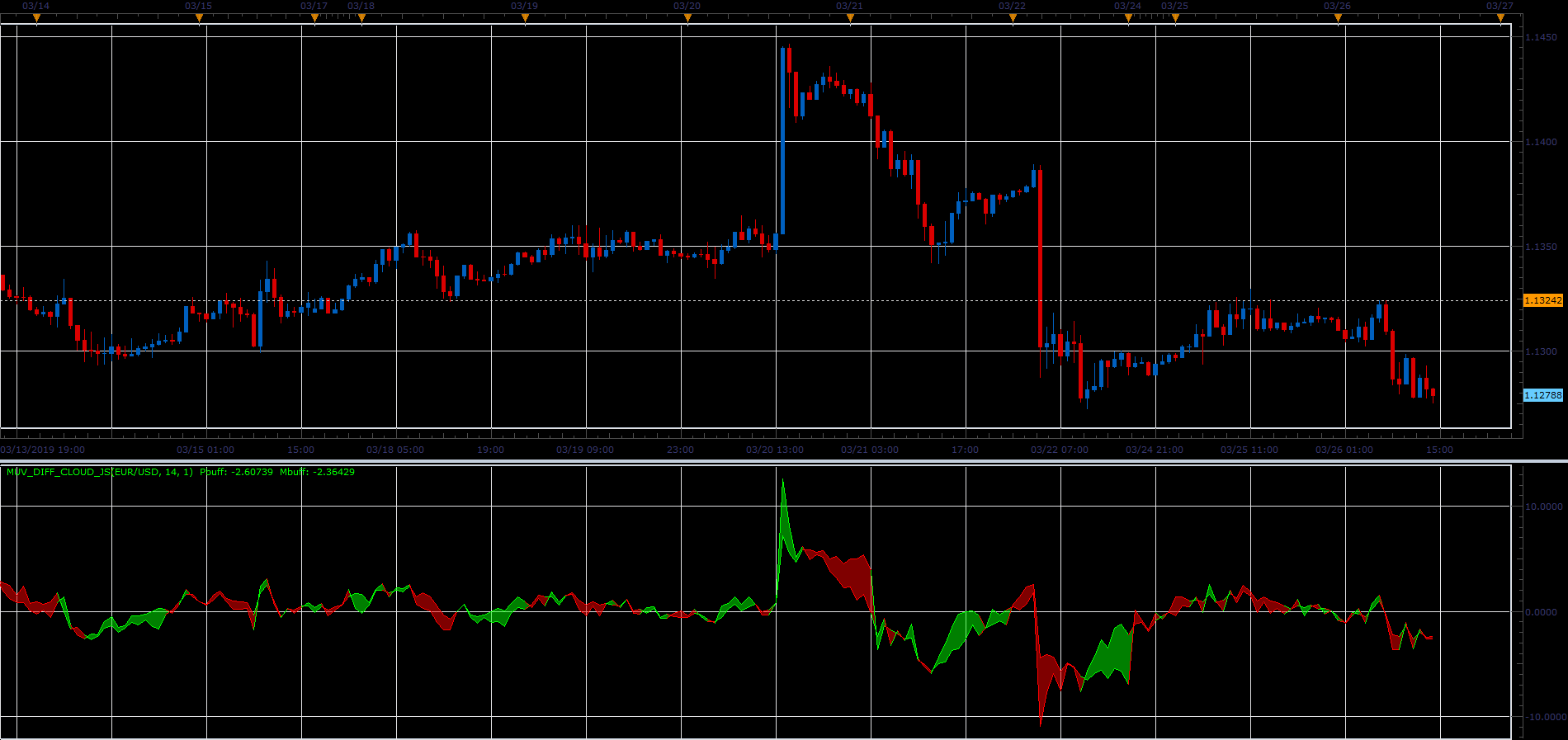Click the 1.1300 price axis label
The width and height of the screenshot is (1568, 740).
(x=1541, y=351)
